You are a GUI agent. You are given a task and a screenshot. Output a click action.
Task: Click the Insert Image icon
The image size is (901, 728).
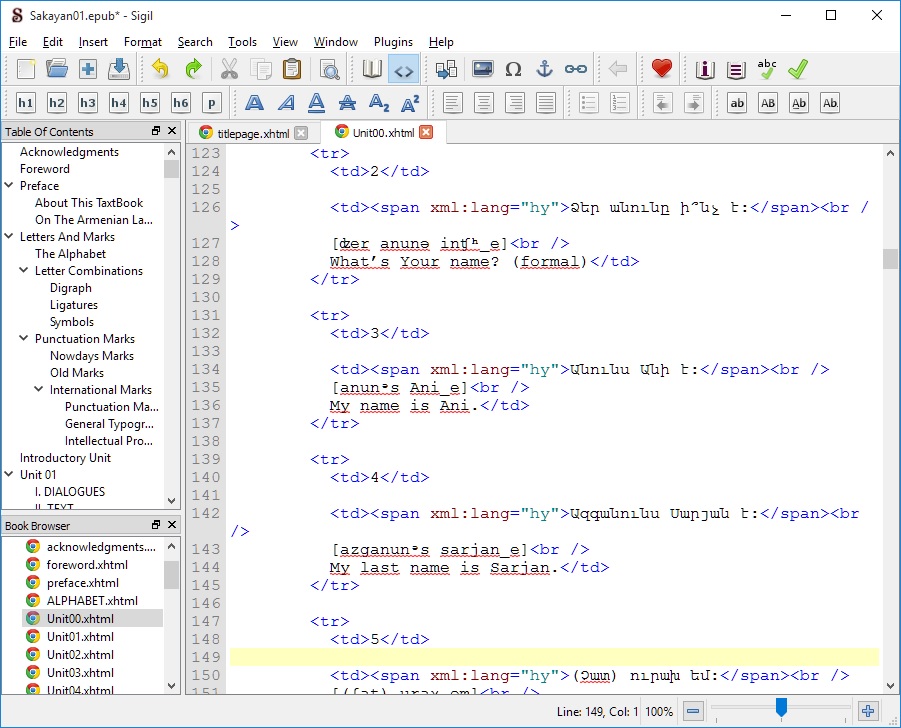483,69
